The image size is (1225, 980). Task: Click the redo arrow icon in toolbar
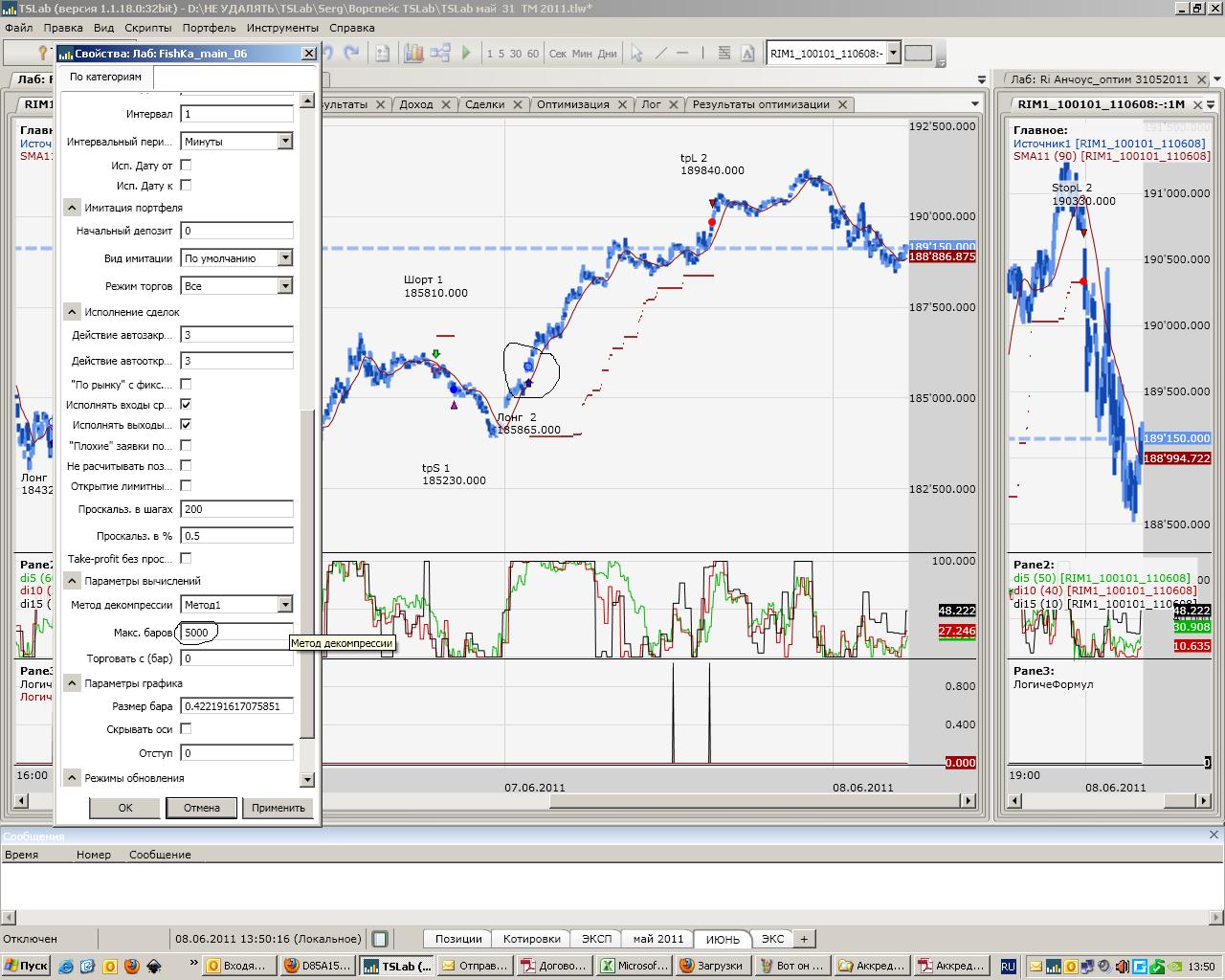[x=351, y=54]
